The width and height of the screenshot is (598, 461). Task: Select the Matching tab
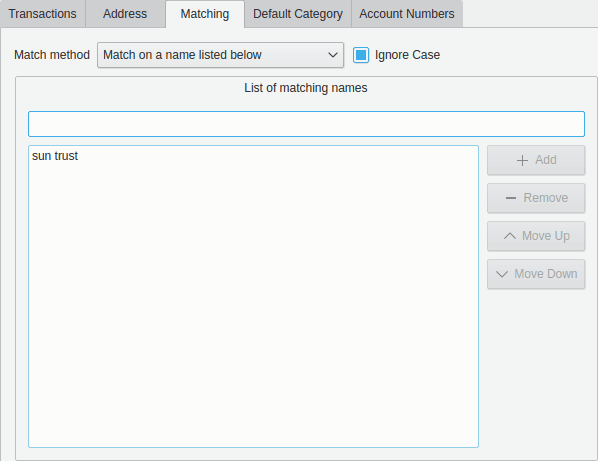click(205, 14)
